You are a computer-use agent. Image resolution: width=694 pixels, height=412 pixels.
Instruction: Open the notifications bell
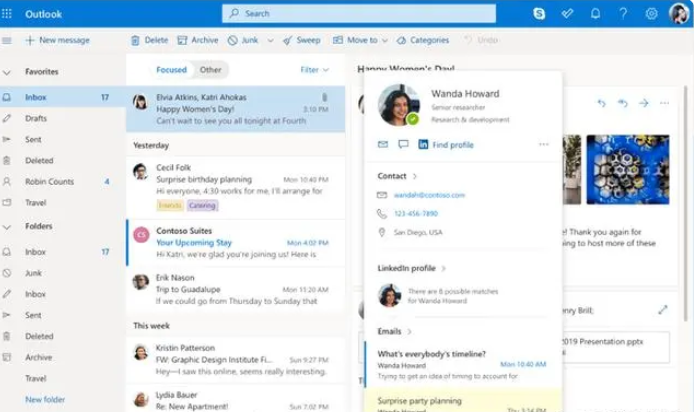pyautogui.click(x=595, y=14)
